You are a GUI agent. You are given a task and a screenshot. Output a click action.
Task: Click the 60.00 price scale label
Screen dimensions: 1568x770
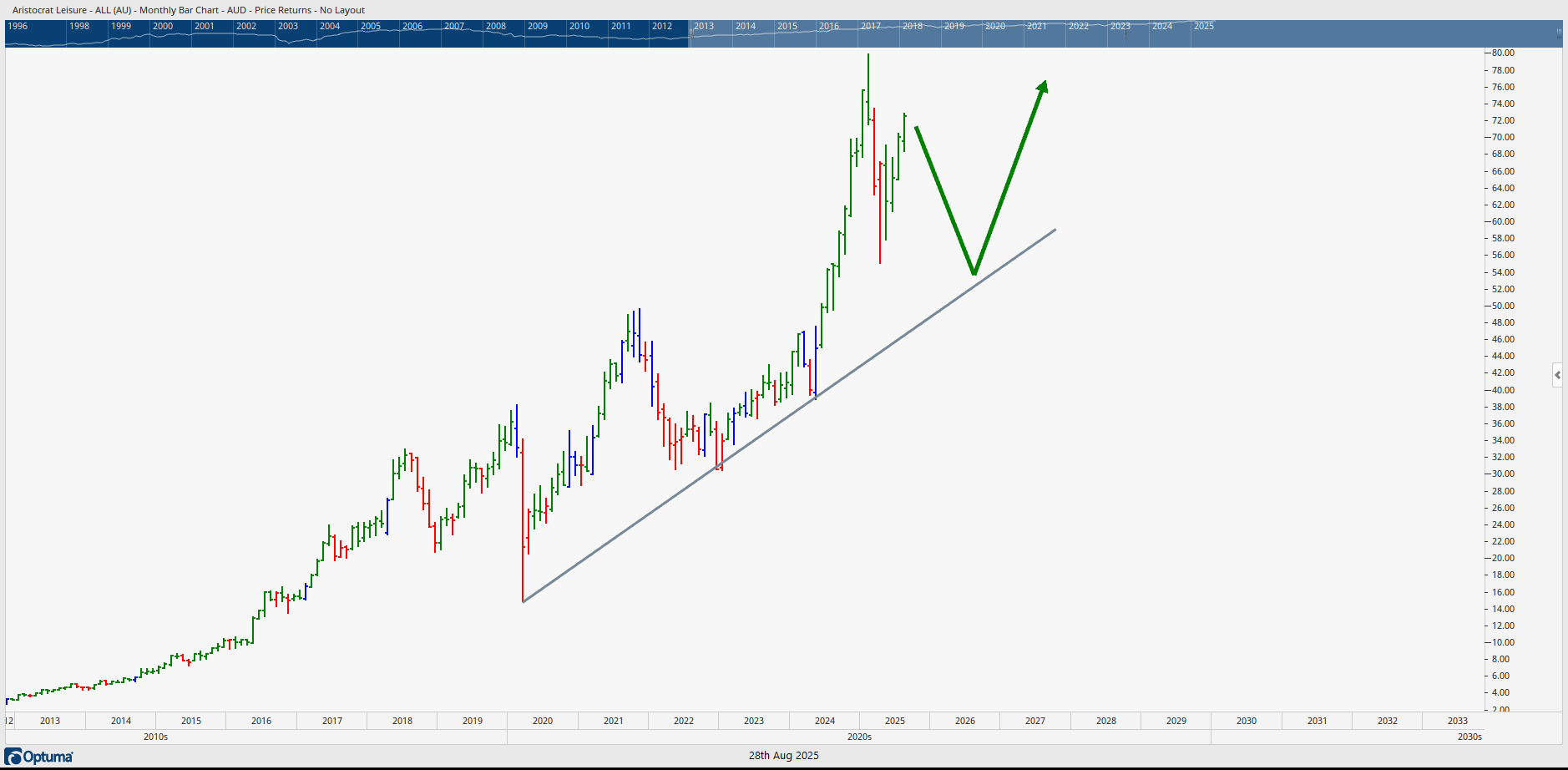[x=1504, y=221]
